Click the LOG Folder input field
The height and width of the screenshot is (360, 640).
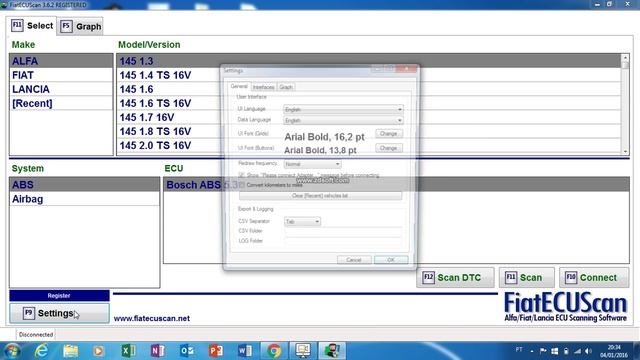coord(343,241)
